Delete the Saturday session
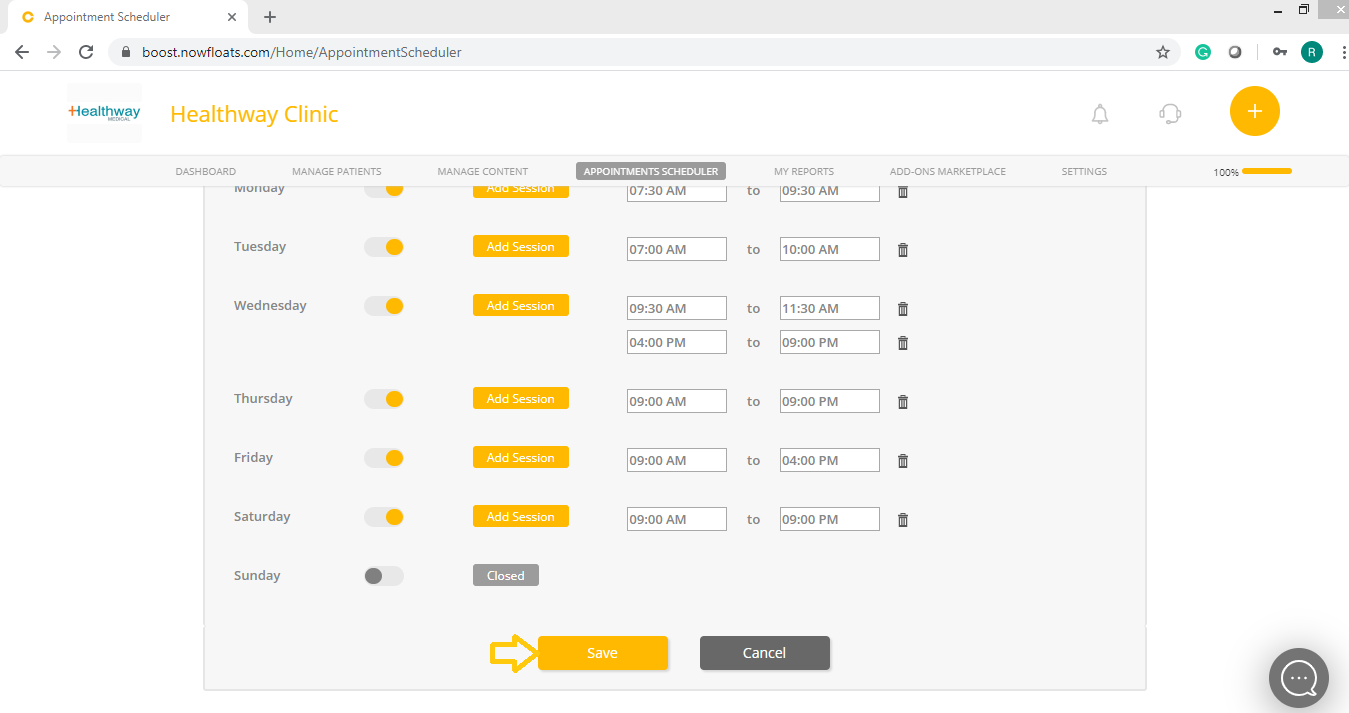The width and height of the screenshot is (1349, 713). [903, 520]
